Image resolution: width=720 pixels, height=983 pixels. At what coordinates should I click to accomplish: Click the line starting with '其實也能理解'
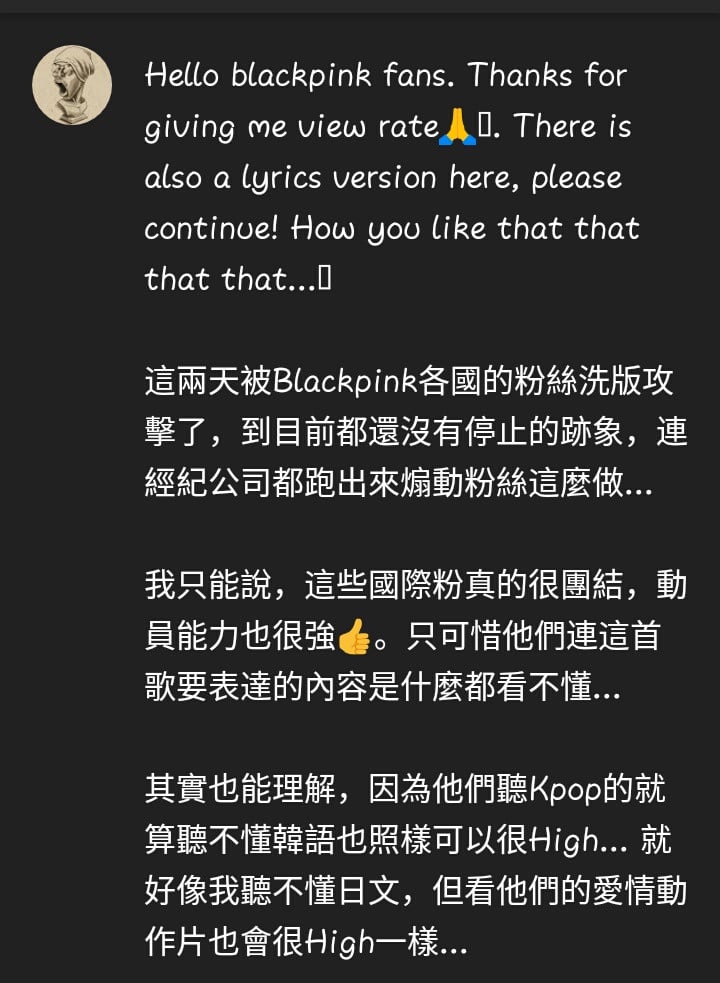pos(405,789)
